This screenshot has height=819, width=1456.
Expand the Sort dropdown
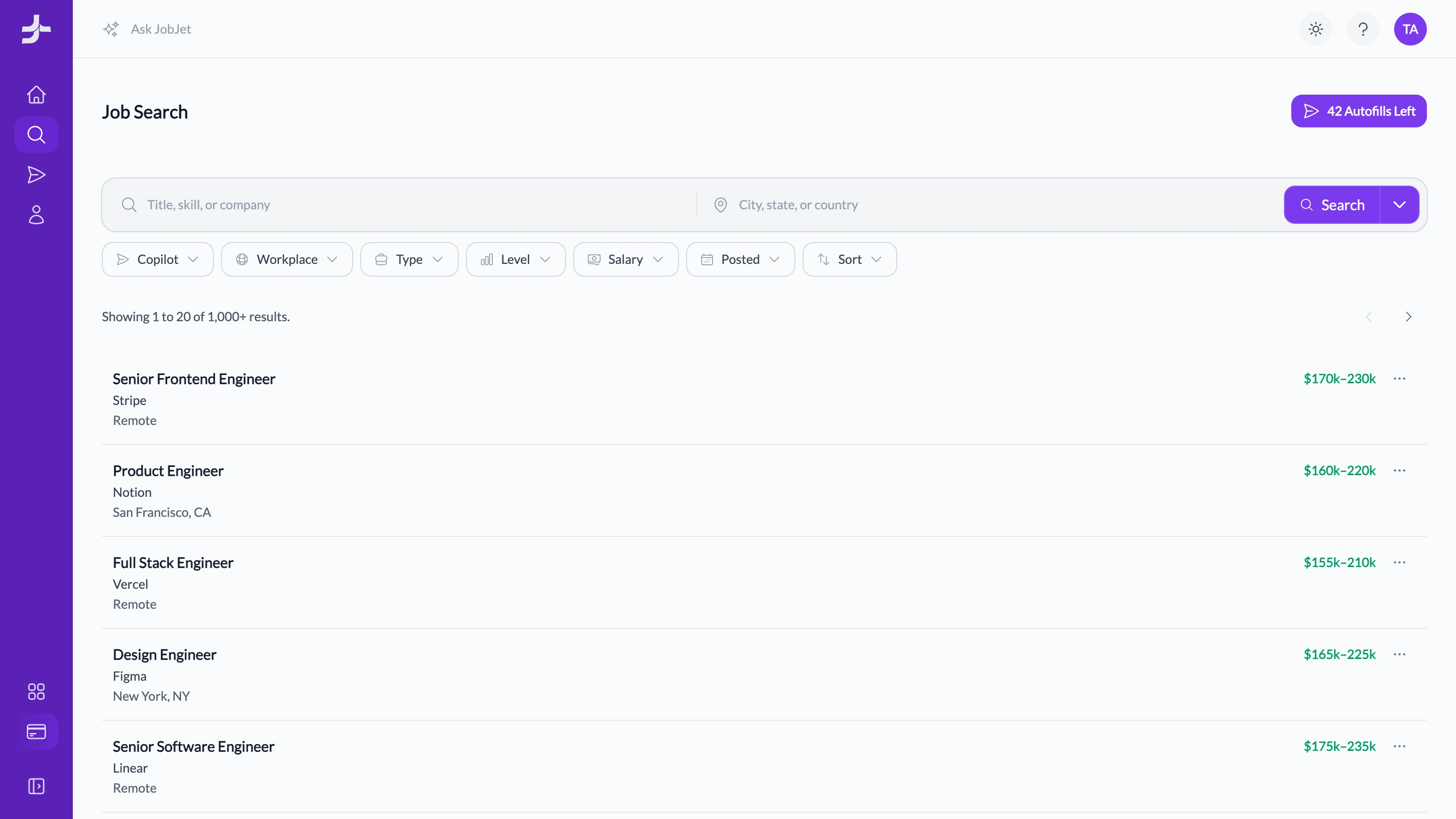tap(849, 259)
